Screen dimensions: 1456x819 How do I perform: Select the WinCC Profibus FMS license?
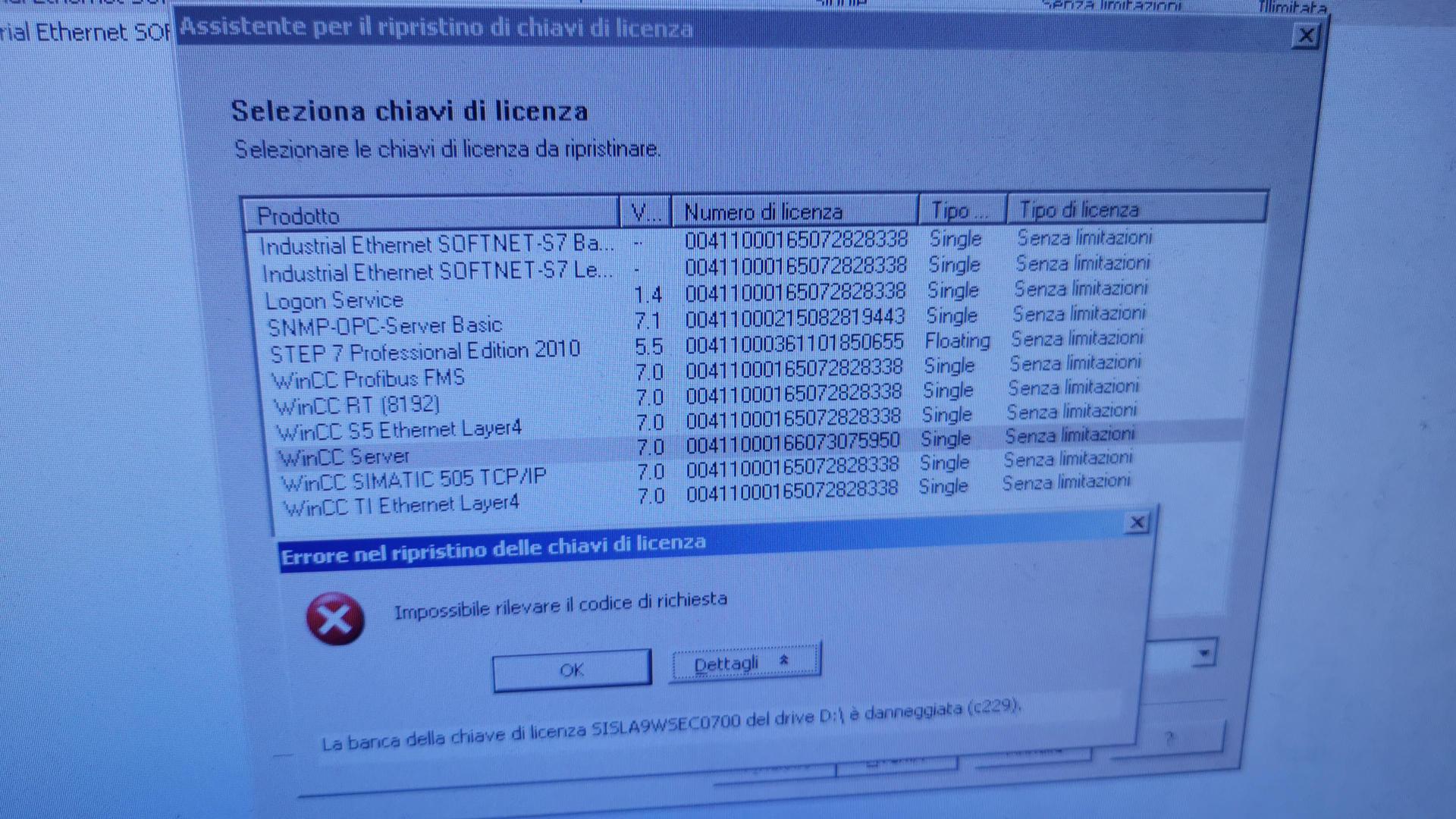pos(368,378)
